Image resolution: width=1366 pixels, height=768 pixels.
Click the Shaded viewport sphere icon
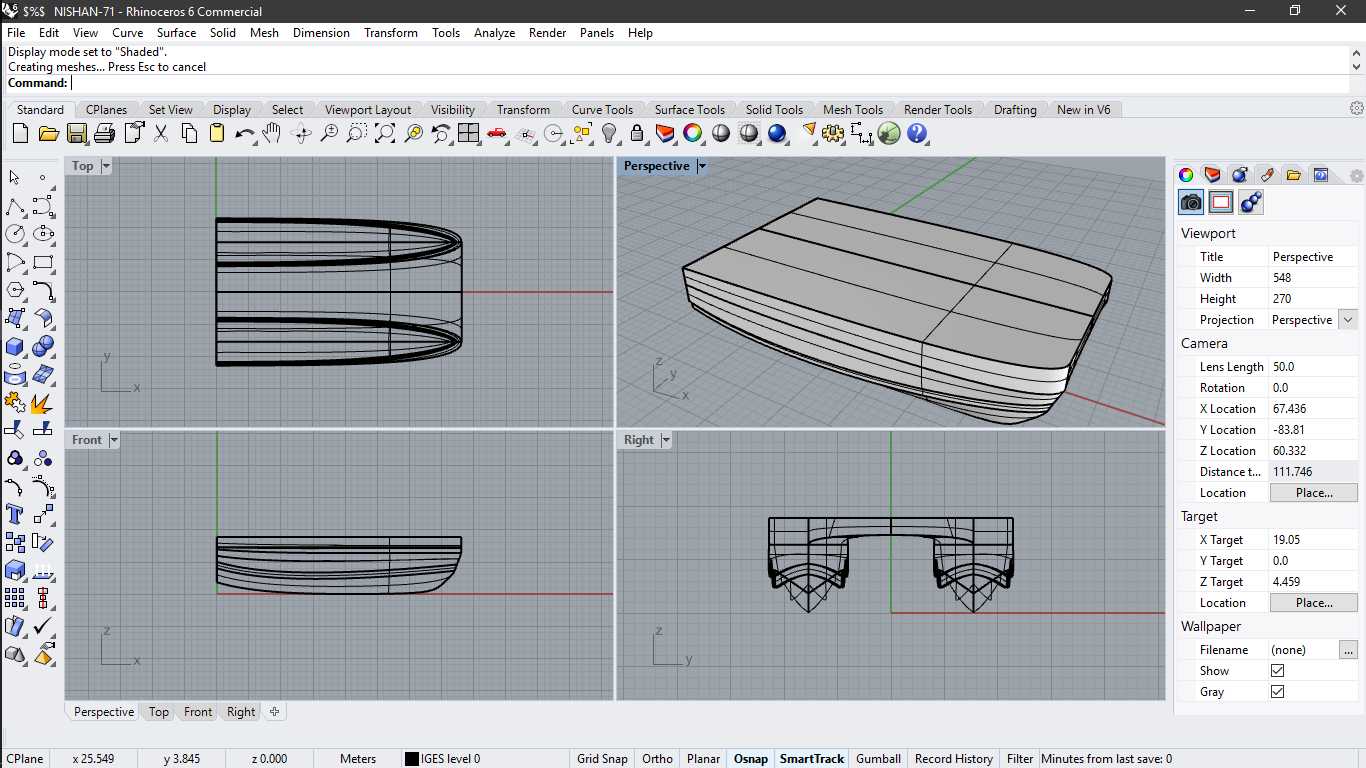(x=721, y=133)
